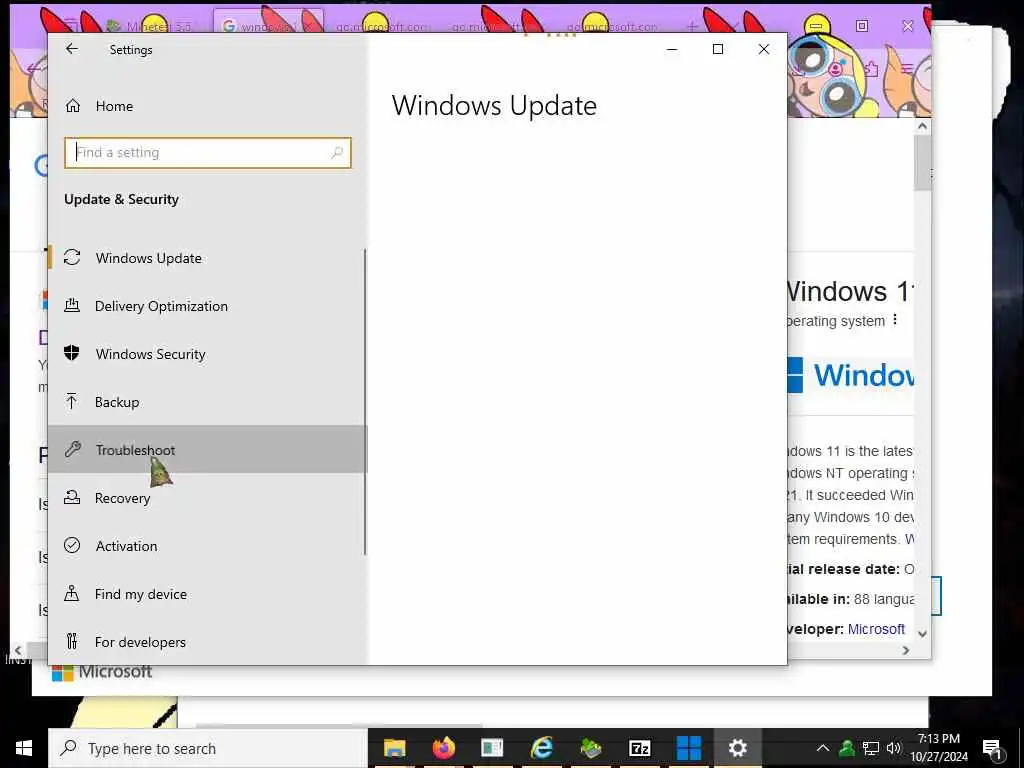
Task: Open the Minetest taskbar icon
Action: 590,748
